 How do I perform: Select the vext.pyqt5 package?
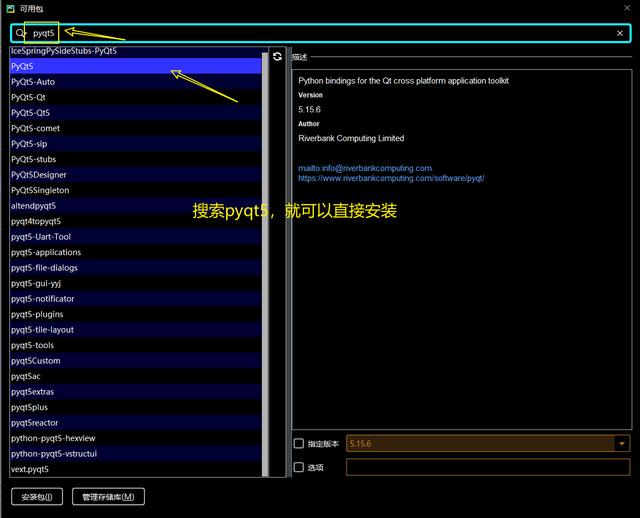(x=136, y=469)
